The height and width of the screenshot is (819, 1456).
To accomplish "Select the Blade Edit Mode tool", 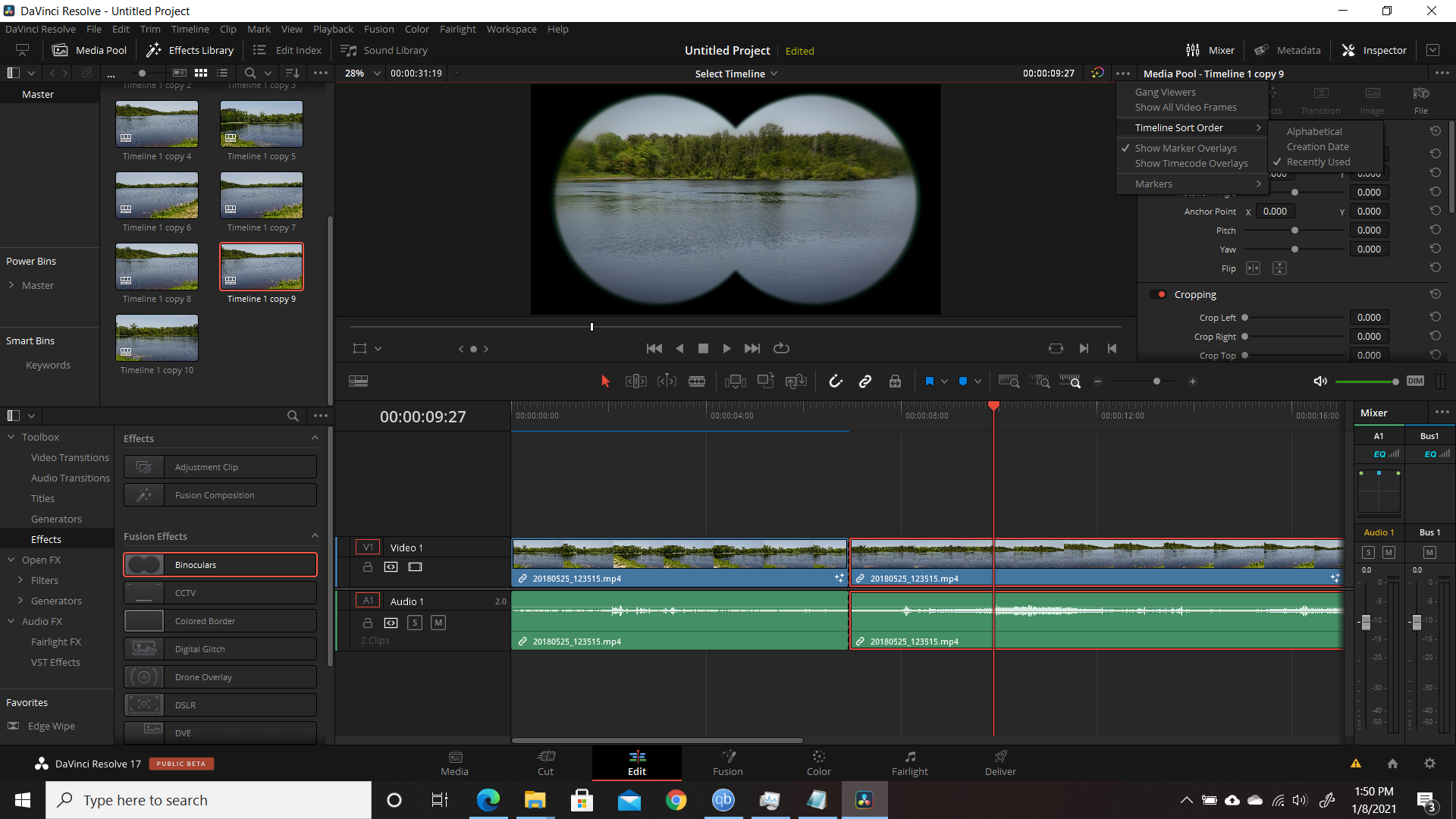I will (697, 381).
